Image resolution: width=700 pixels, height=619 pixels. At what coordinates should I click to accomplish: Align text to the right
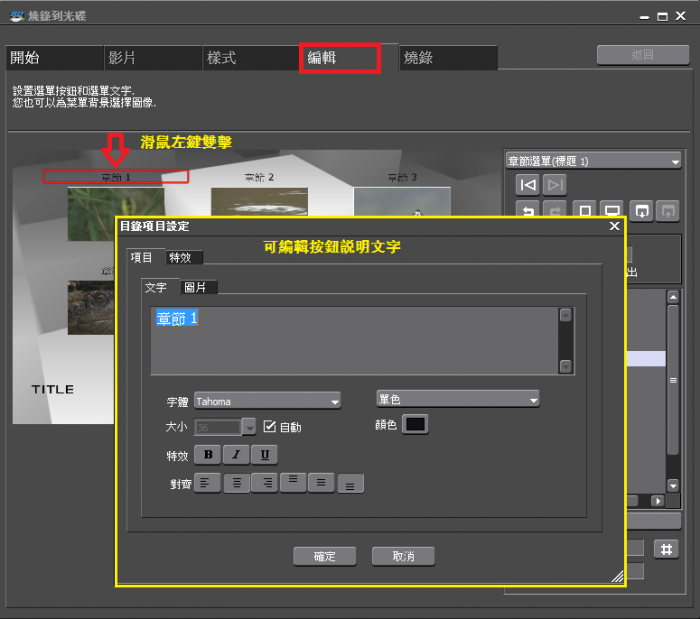(x=264, y=483)
